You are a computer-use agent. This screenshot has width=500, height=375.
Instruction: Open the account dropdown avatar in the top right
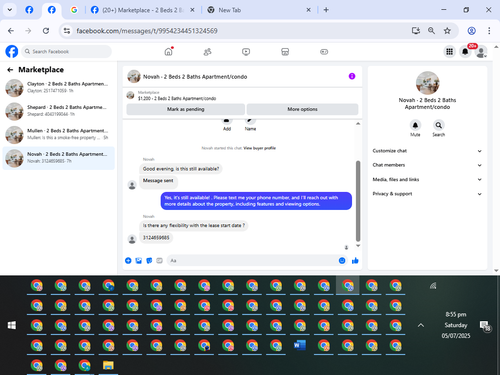pyautogui.click(x=481, y=52)
